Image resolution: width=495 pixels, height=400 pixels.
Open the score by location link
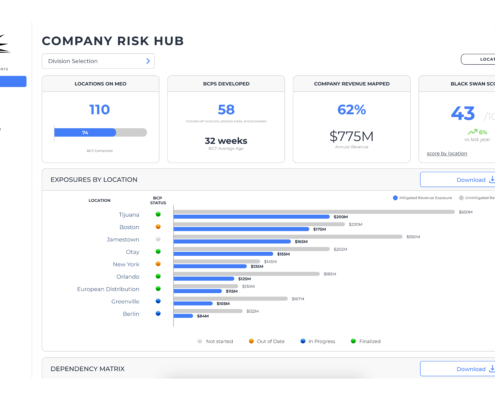coord(447,153)
